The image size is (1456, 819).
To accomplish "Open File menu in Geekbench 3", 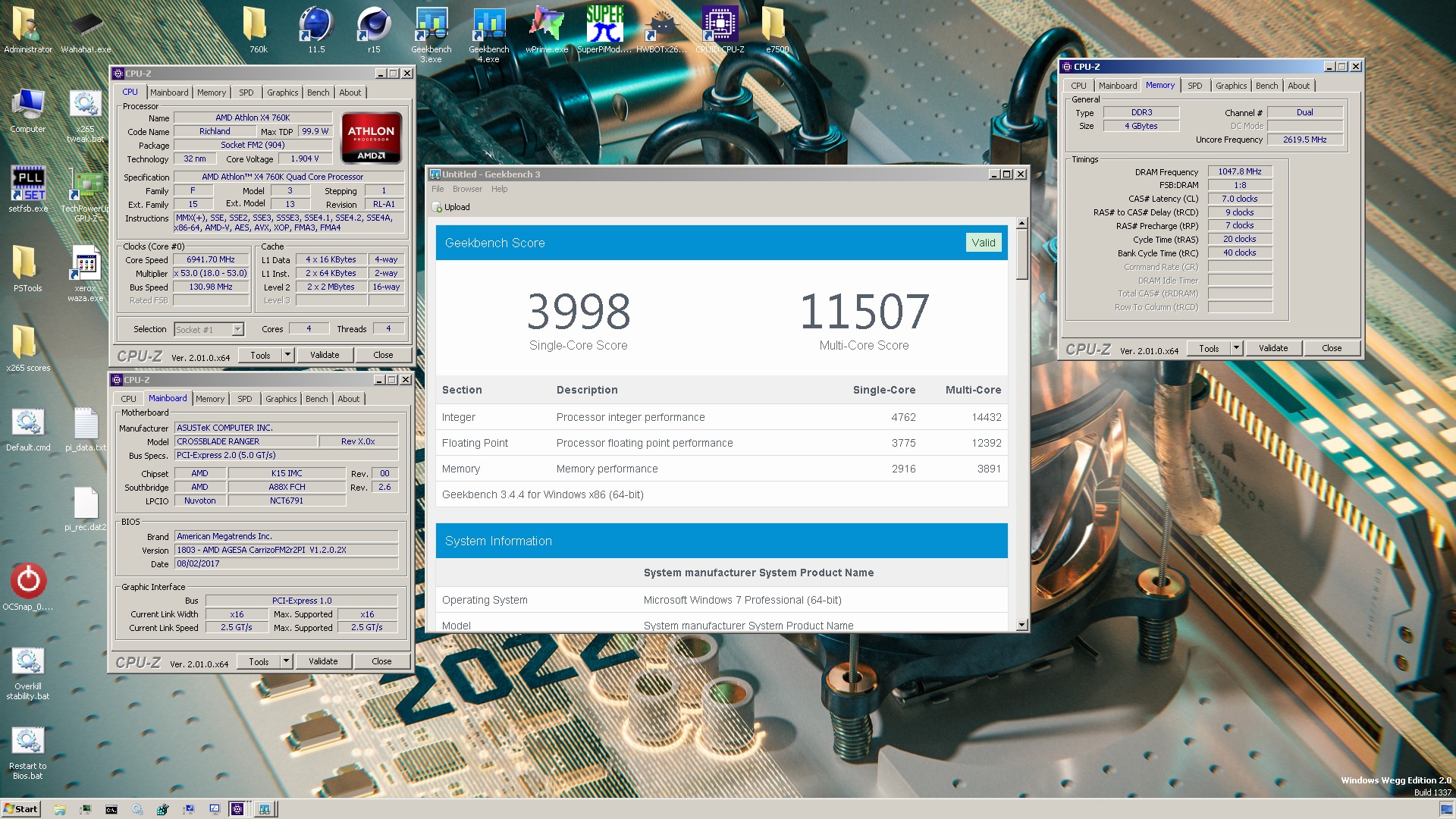I will [x=438, y=189].
